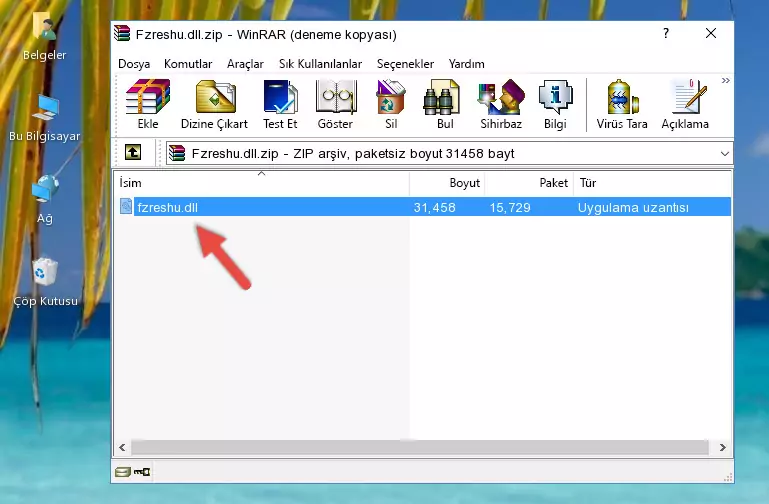
Task: Select Bu Bilgisayar desktop icon
Action: tap(45, 108)
